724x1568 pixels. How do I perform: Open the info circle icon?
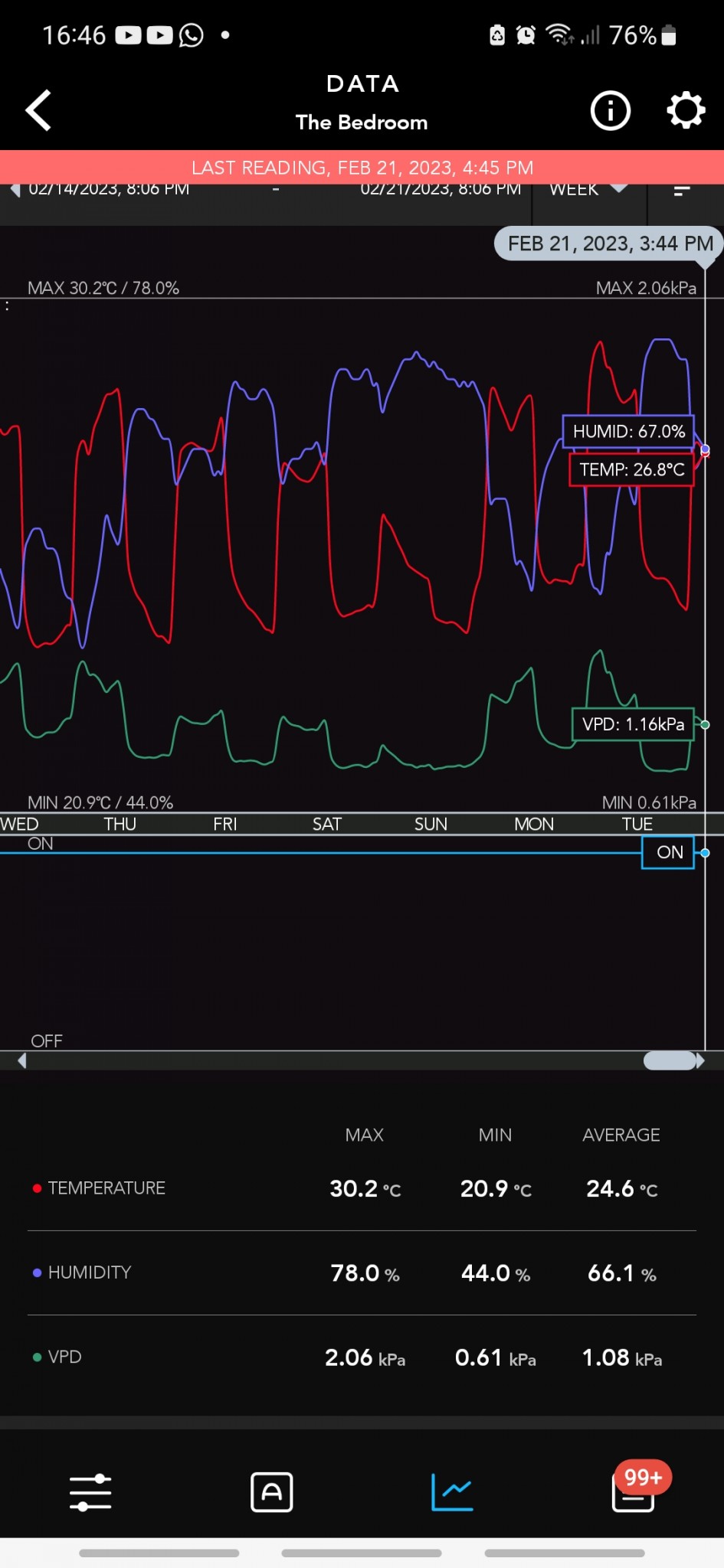pos(610,111)
